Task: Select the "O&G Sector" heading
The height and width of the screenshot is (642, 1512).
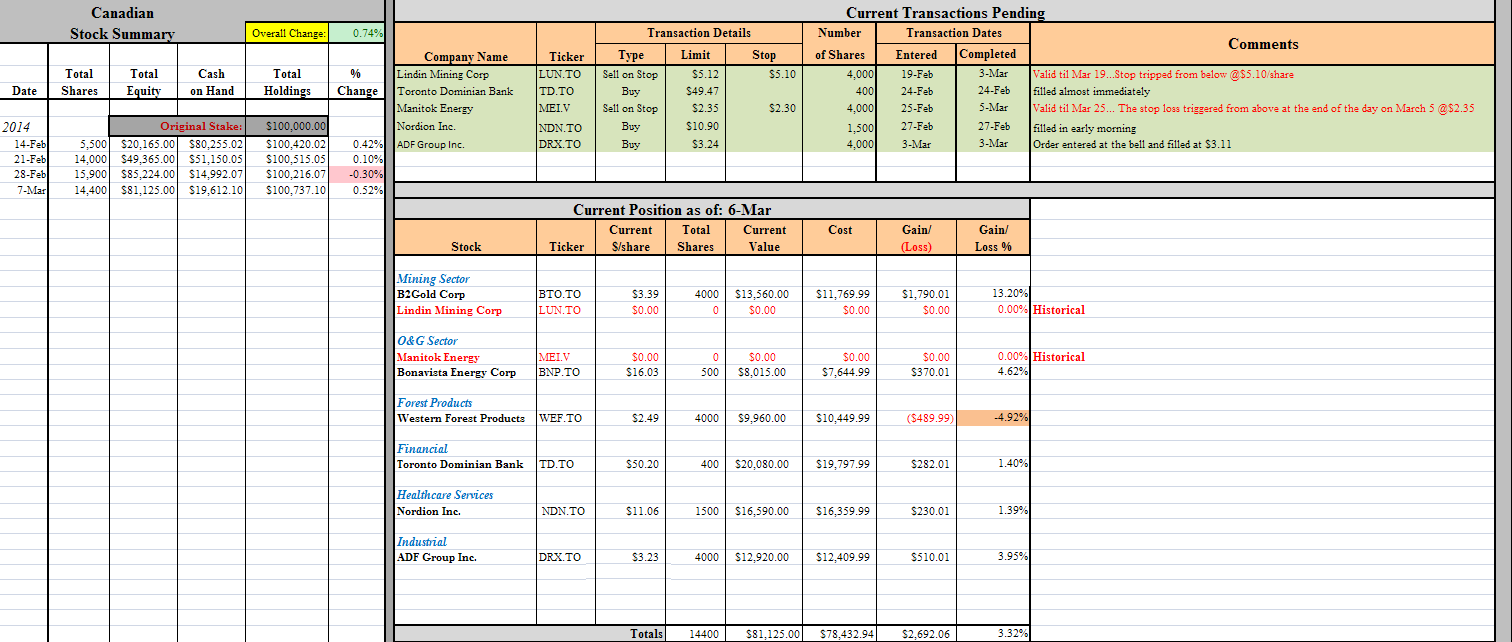Action: click(x=427, y=341)
